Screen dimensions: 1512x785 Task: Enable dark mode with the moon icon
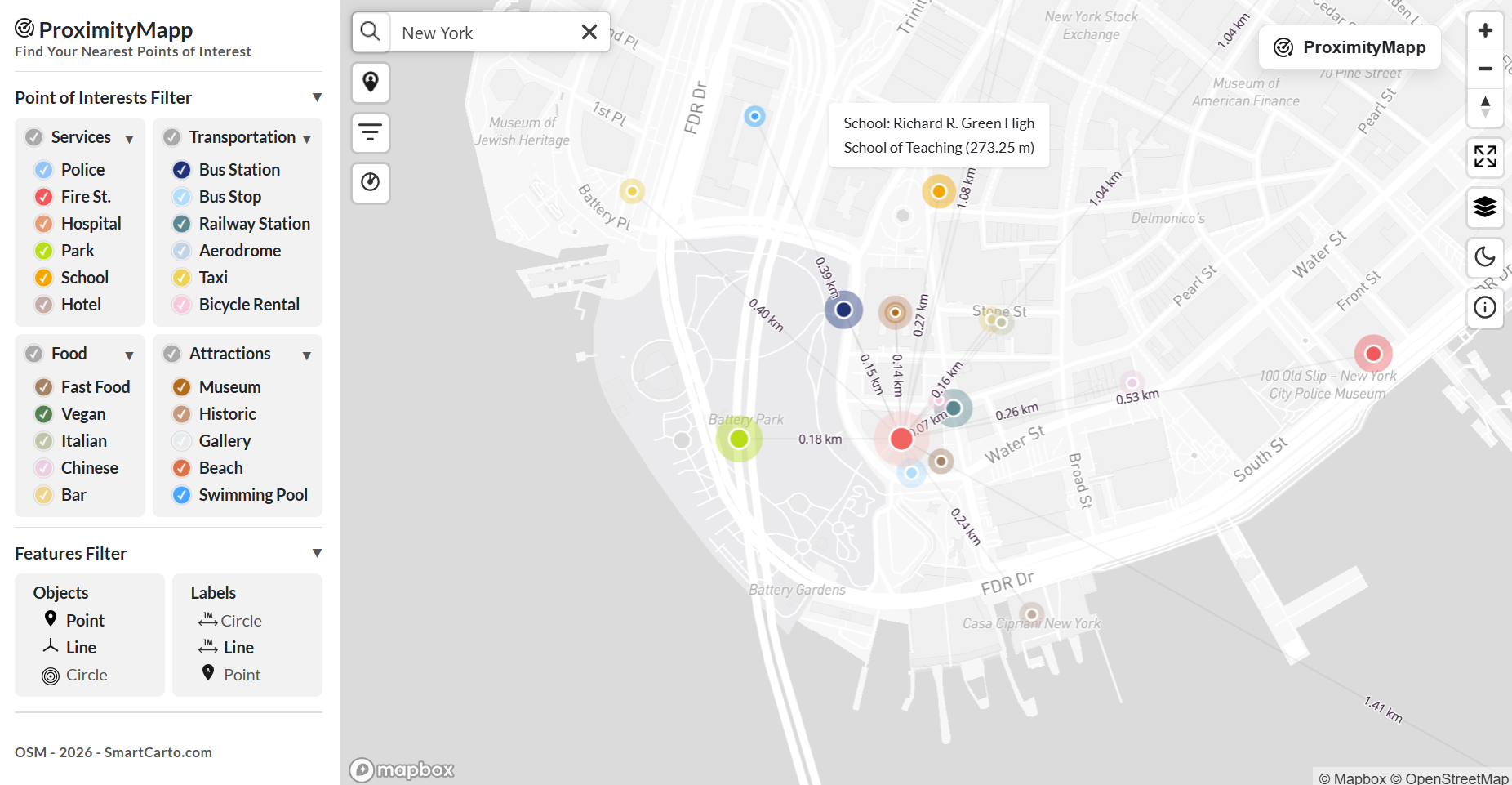pos(1485,258)
